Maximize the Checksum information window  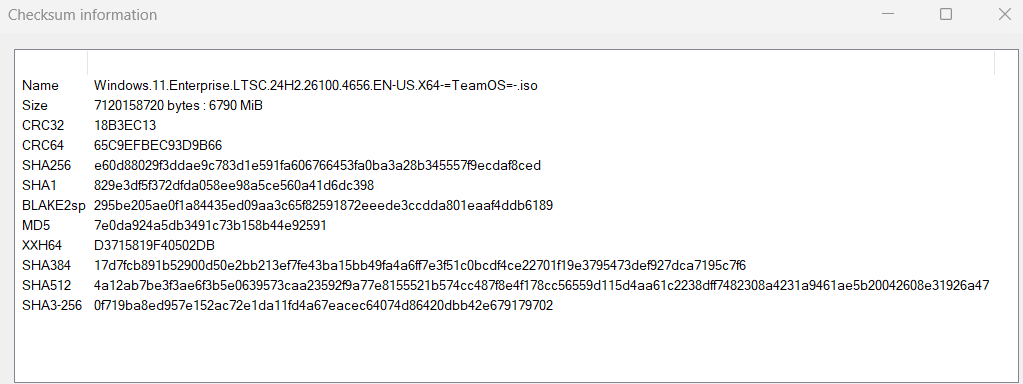945,14
